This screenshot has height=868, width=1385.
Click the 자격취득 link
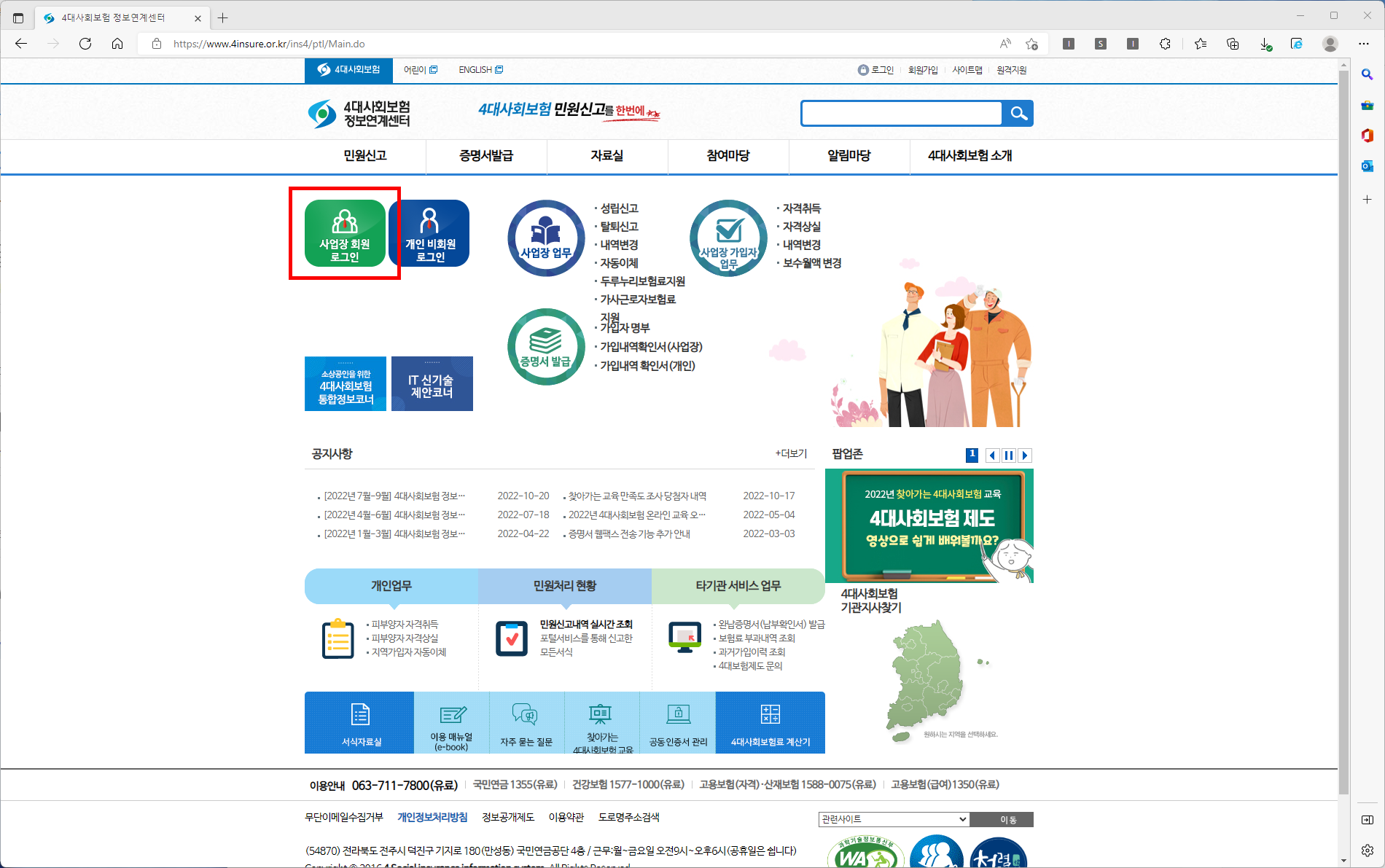[801, 208]
